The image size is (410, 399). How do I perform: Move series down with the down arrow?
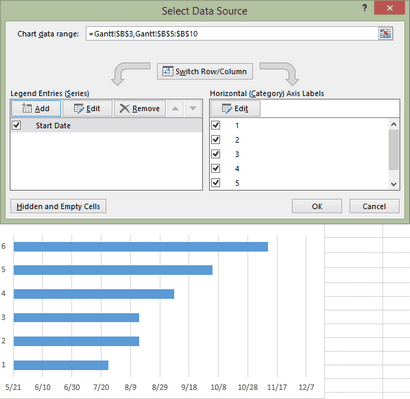193,108
